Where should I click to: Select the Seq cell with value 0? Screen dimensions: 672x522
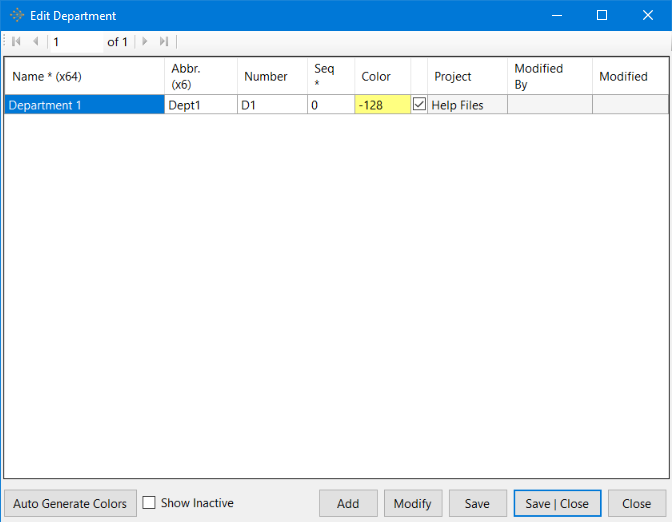331,105
